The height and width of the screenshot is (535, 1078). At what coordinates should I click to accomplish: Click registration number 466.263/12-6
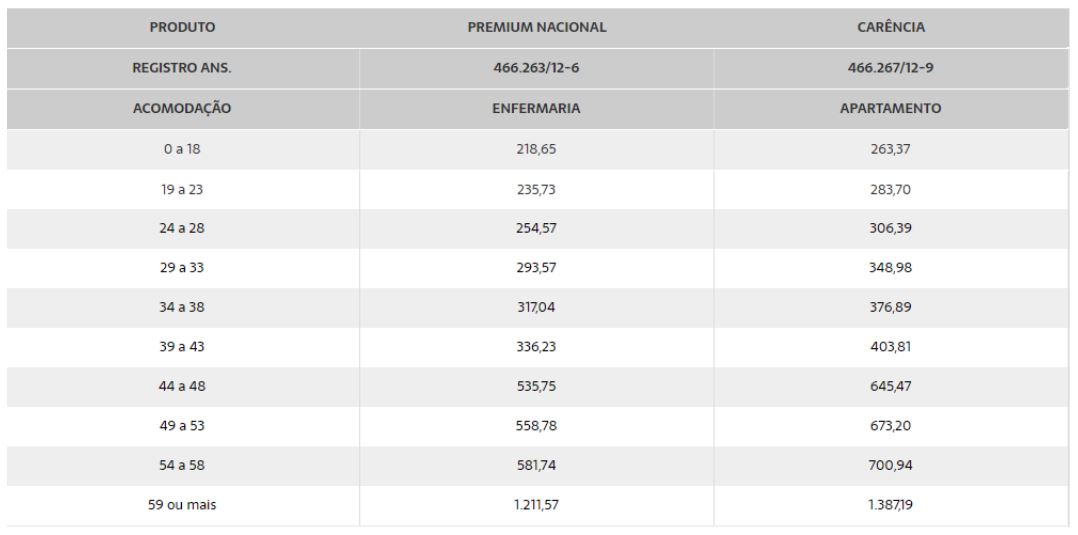[x=537, y=68]
